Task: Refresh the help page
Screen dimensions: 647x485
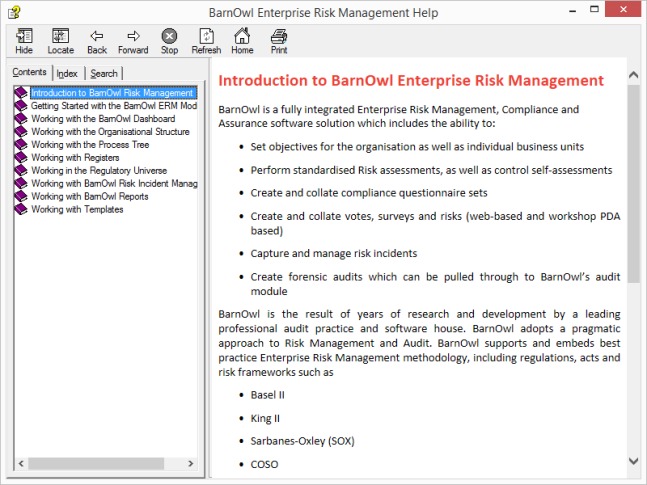Action: coord(206,41)
